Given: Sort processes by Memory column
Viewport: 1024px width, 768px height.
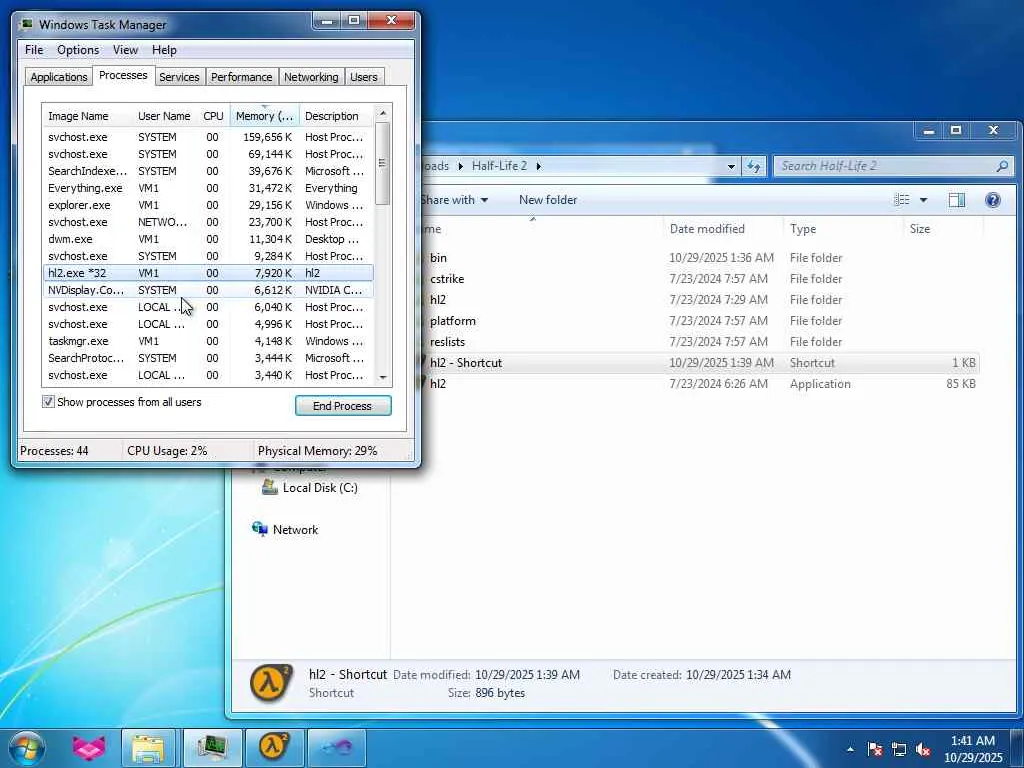Looking at the screenshot, I should click(264, 116).
